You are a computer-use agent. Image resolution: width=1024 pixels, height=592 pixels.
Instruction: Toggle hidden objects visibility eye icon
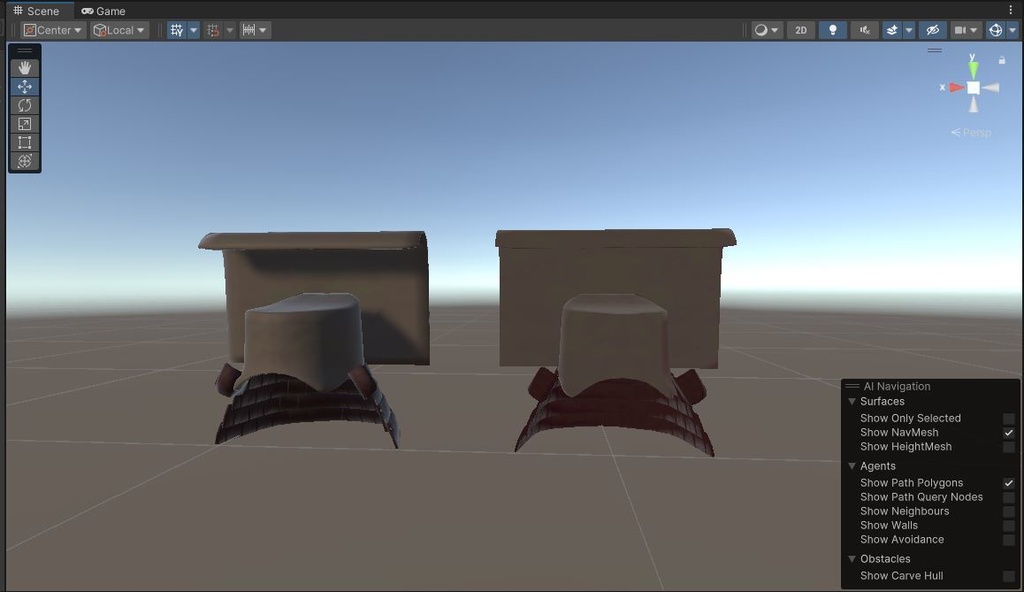(933, 30)
